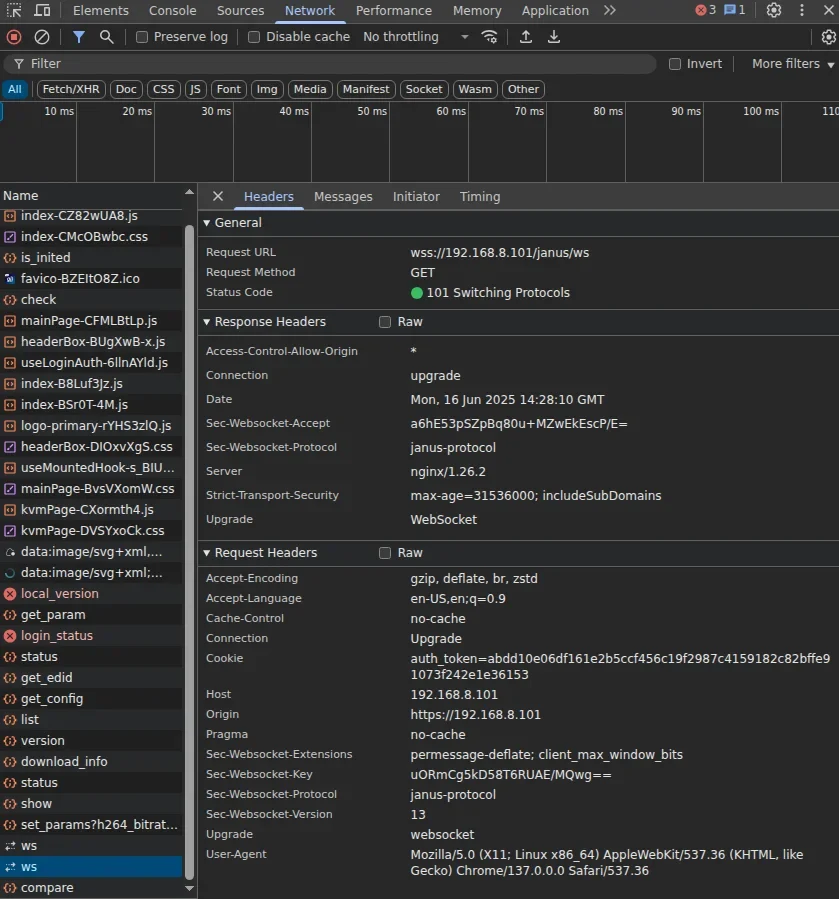Image resolution: width=839 pixels, height=899 pixels.
Task: Show All request types
Action: point(15,89)
